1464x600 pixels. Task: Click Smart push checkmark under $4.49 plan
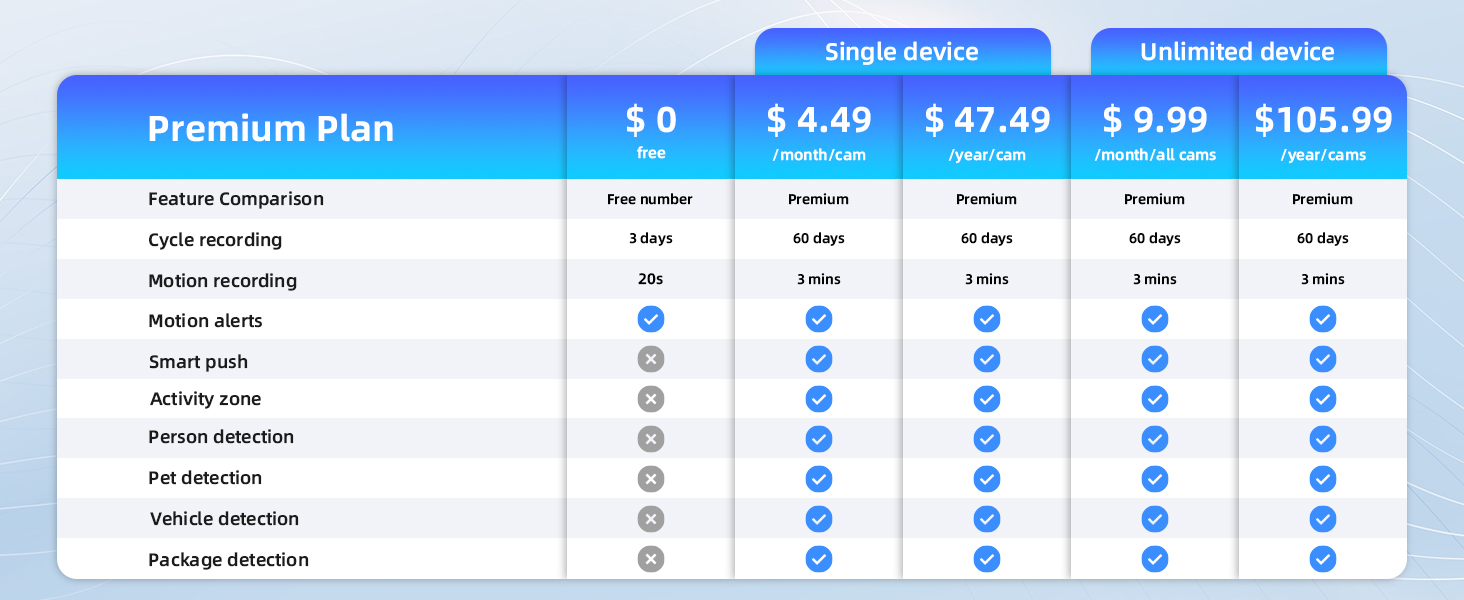819,360
